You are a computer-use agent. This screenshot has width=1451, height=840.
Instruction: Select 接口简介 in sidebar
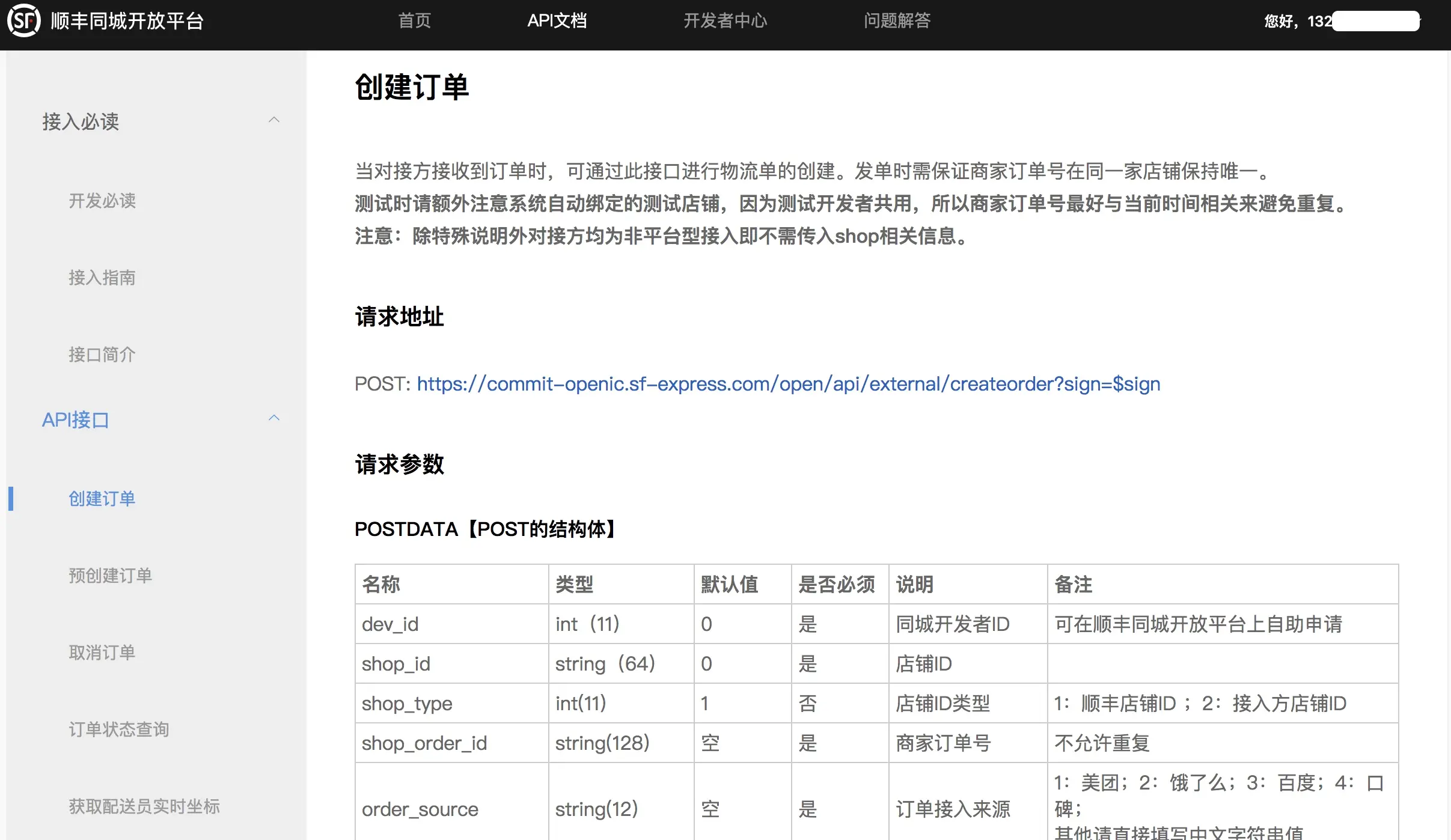coord(102,355)
